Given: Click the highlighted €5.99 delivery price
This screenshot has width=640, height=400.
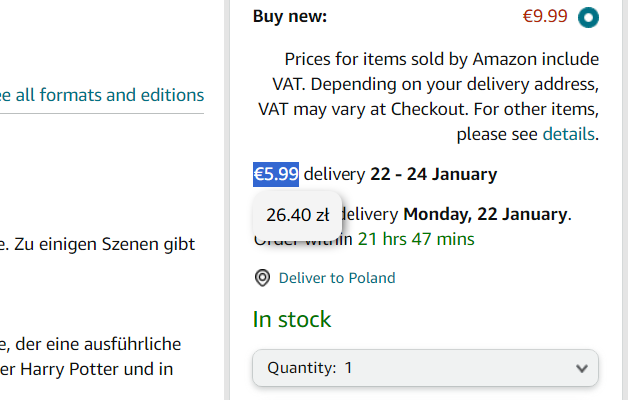Looking at the screenshot, I should point(276,174).
